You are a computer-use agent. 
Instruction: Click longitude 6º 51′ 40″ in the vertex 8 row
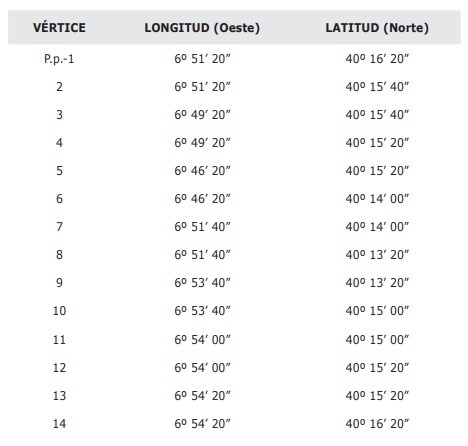tap(202, 255)
